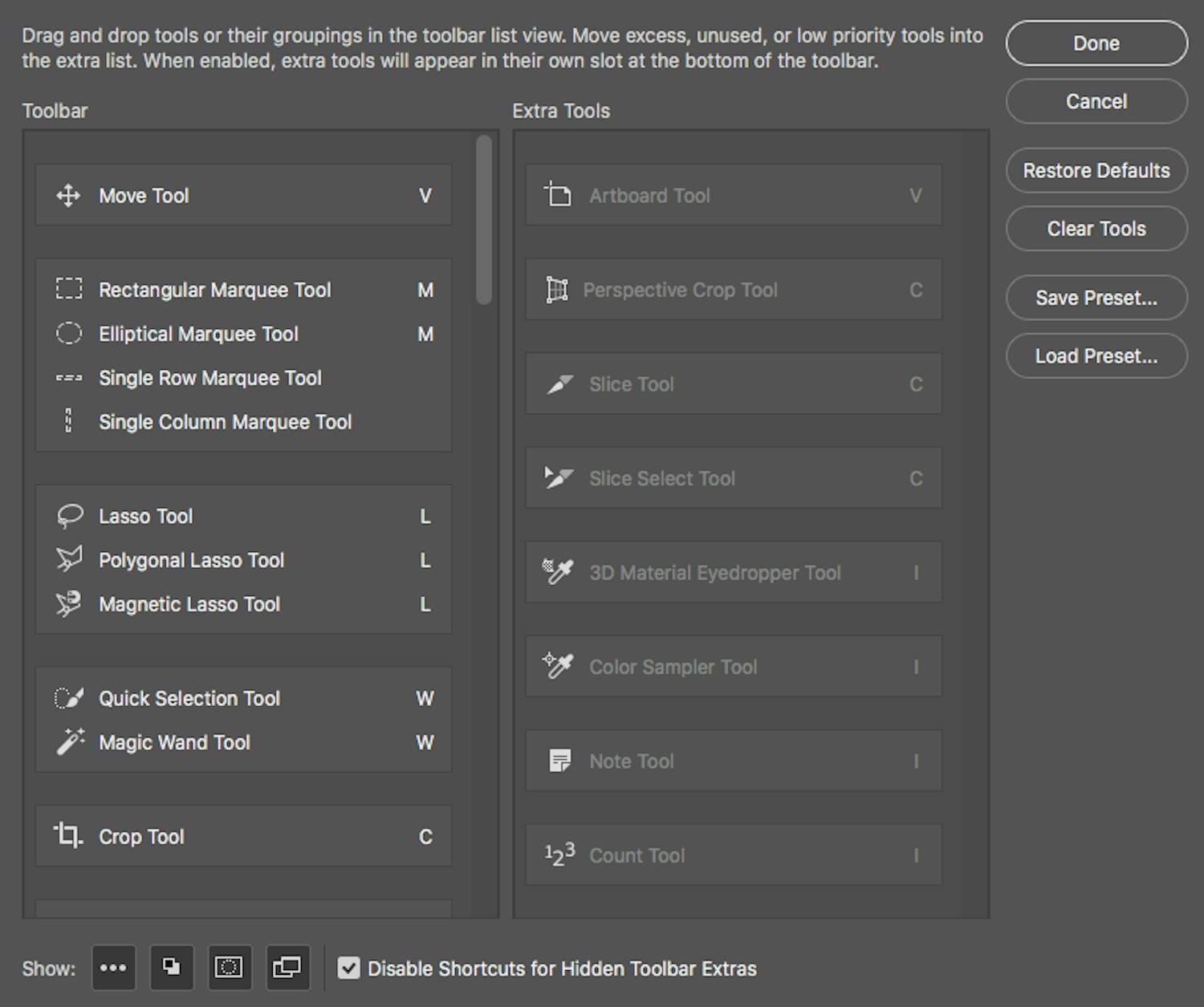This screenshot has width=1204, height=1007.
Task: Toggle the Quick Mask Show button
Action: [229, 968]
